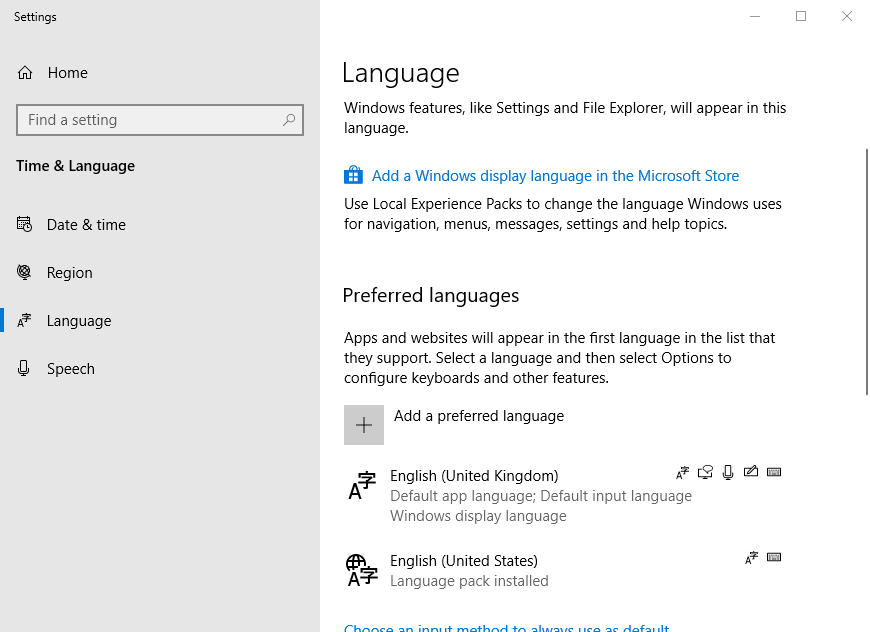Click UK handwriting feature icon

(751, 472)
